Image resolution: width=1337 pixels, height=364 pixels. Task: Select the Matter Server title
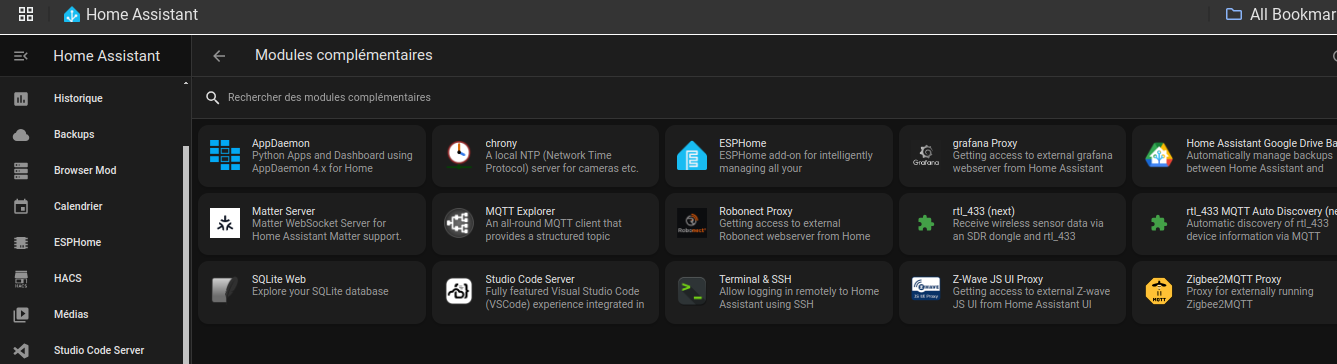click(284, 211)
